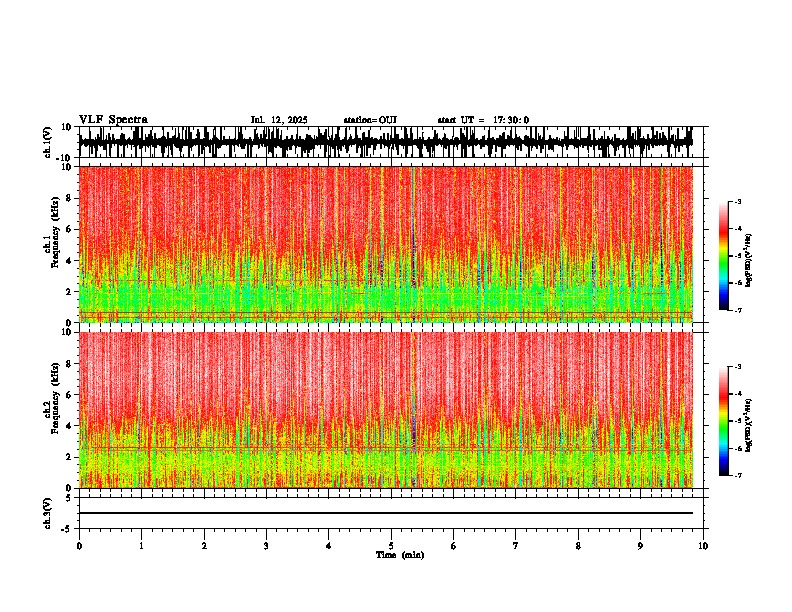Click the time axis tick label "8"

coord(578,546)
